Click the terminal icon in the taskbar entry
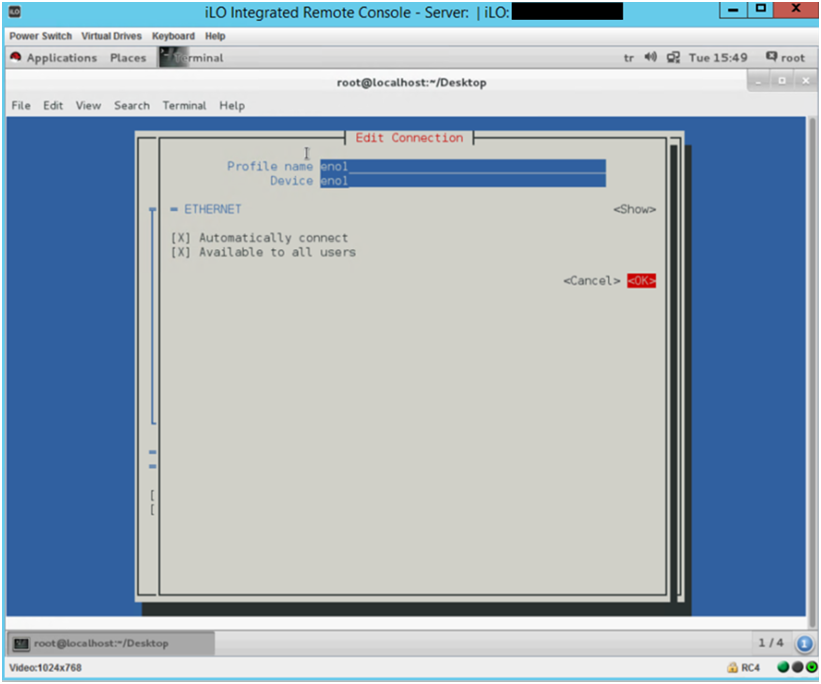The height and width of the screenshot is (684, 821). click(21, 644)
